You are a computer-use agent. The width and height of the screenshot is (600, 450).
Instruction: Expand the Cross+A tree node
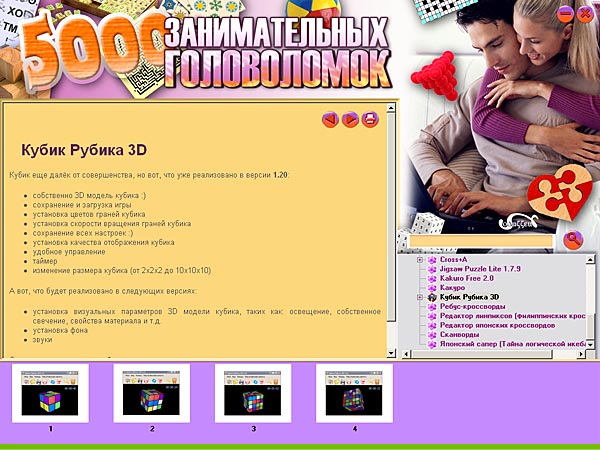420,260
